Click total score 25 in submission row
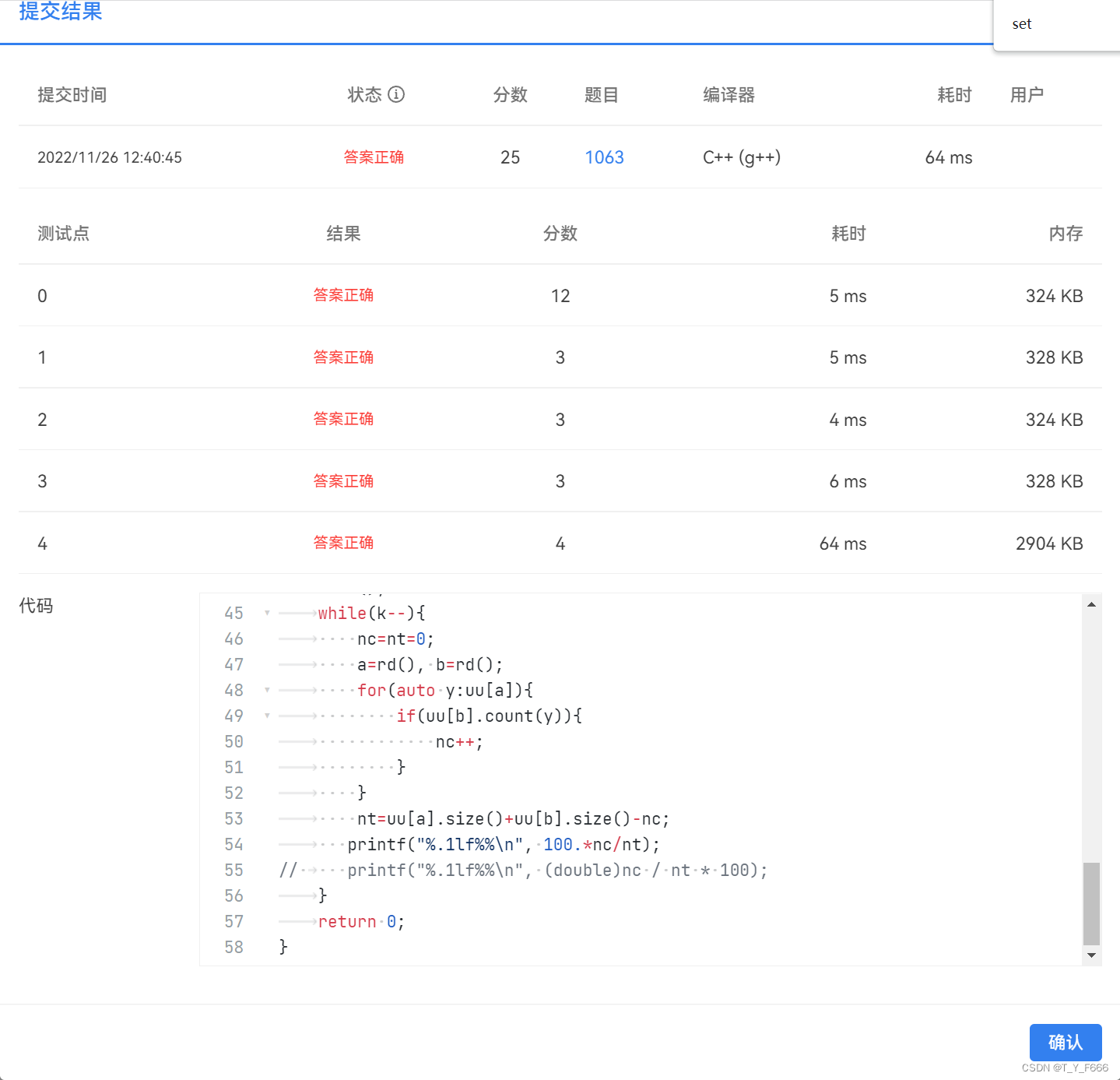Screen dimensions: 1120x1080 pos(510,157)
